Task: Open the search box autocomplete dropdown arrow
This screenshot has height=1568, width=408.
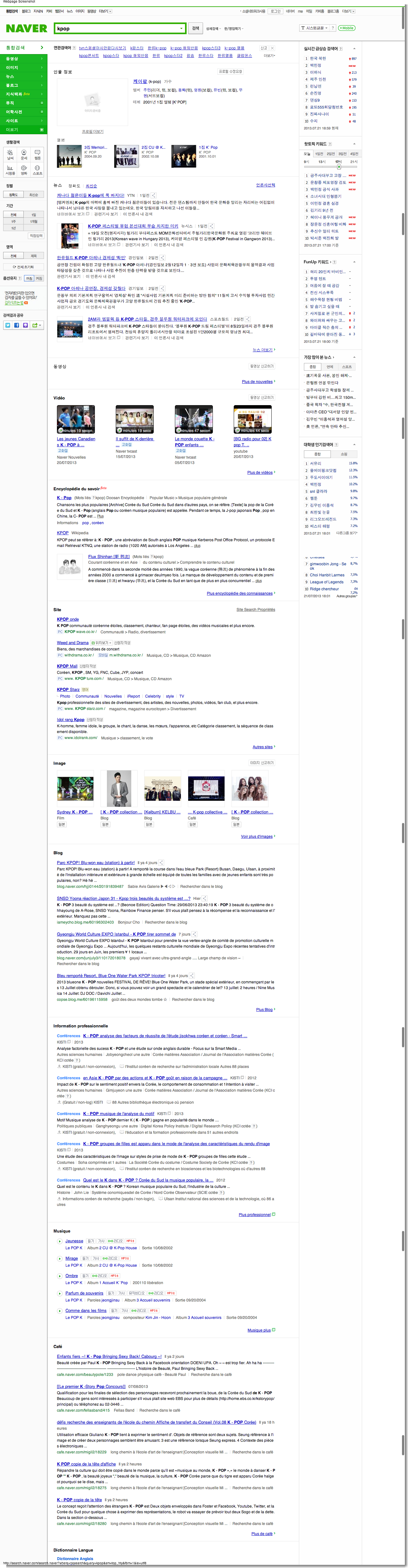Action: click(181, 28)
